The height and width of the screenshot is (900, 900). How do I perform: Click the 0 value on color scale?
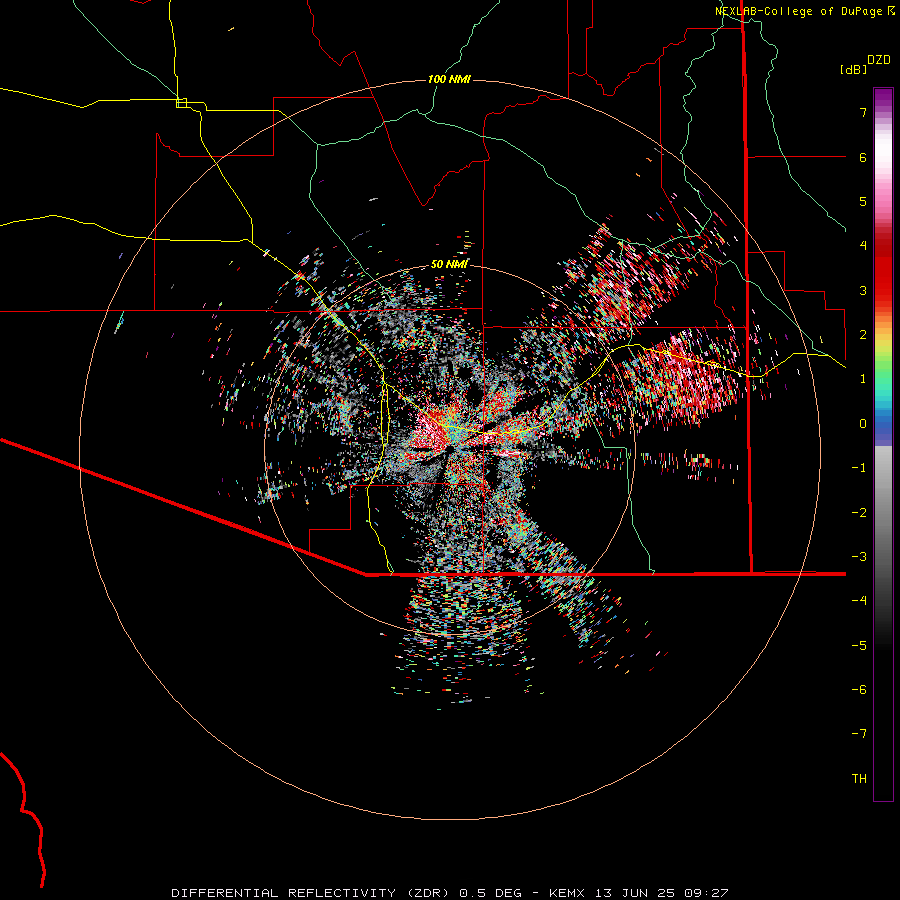coord(863,424)
